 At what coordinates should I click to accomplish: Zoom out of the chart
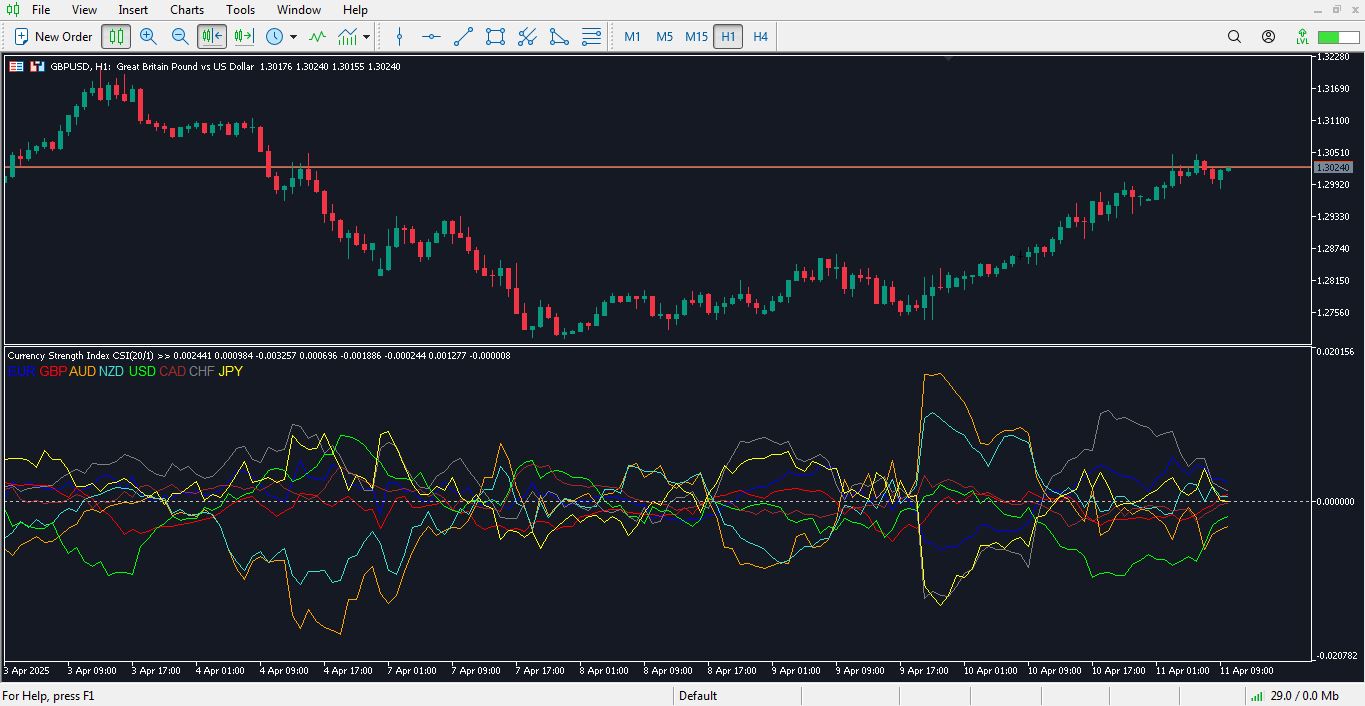click(x=181, y=36)
